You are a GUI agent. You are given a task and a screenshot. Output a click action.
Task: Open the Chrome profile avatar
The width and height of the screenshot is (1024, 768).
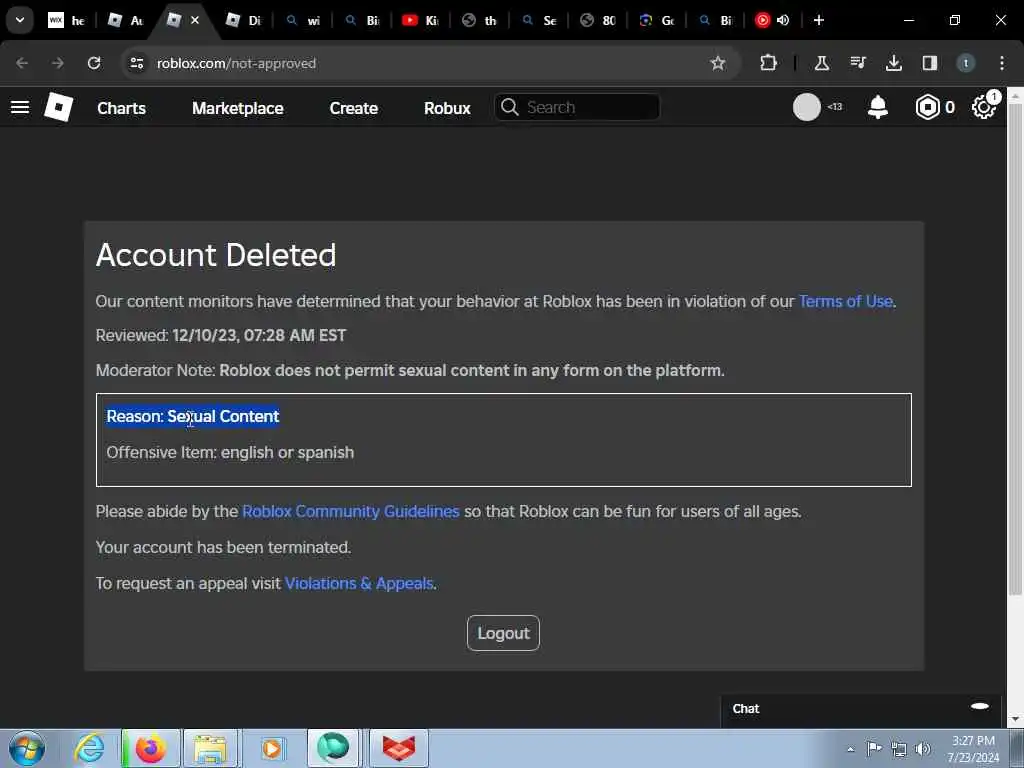point(965,63)
